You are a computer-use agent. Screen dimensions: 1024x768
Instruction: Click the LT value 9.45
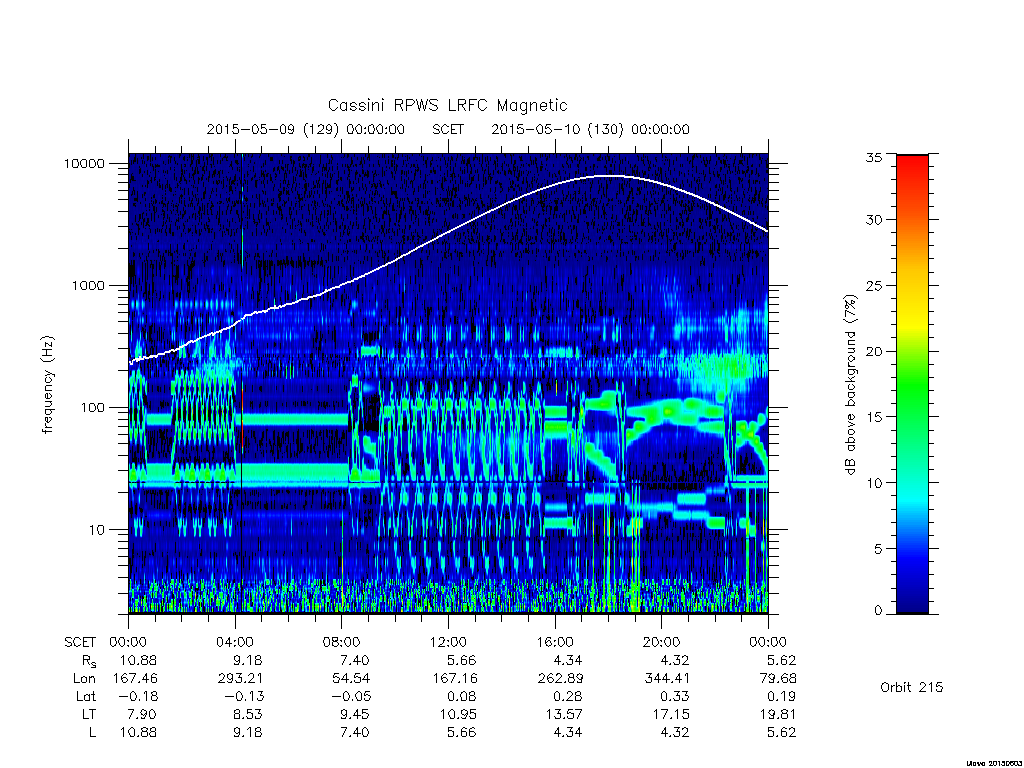[x=355, y=714]
